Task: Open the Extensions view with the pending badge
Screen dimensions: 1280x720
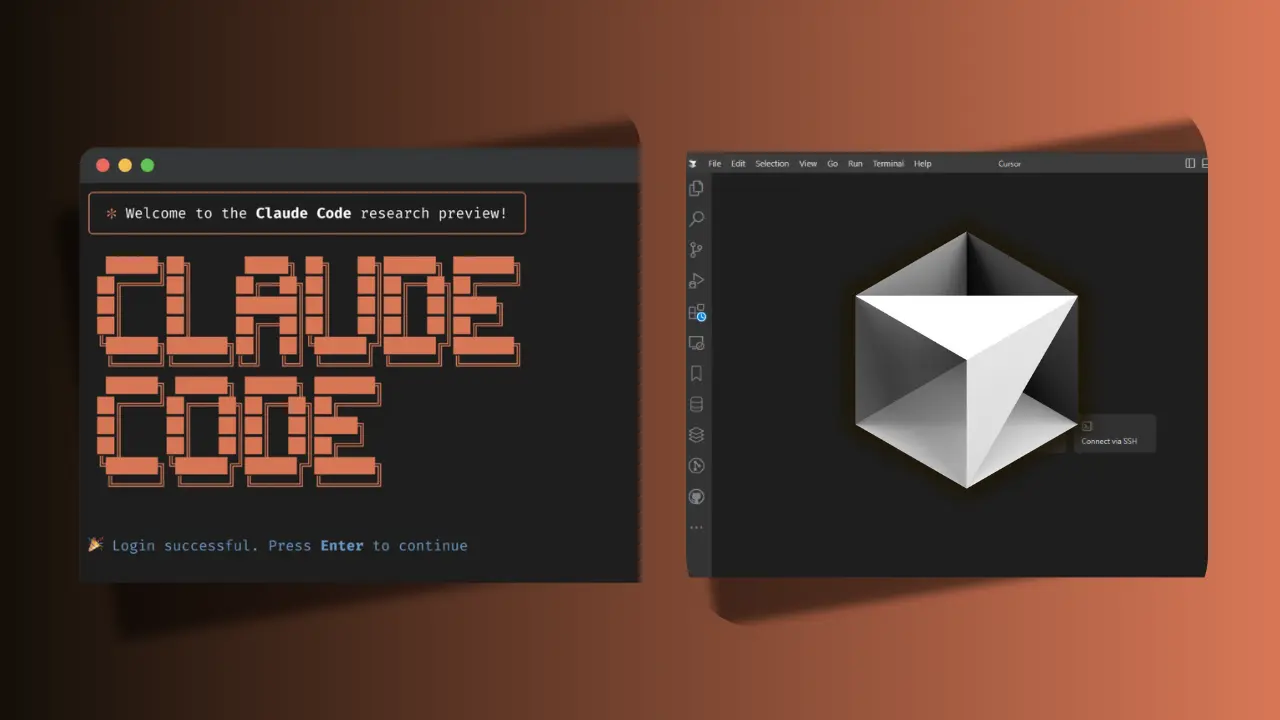Action: coord(697,312)
